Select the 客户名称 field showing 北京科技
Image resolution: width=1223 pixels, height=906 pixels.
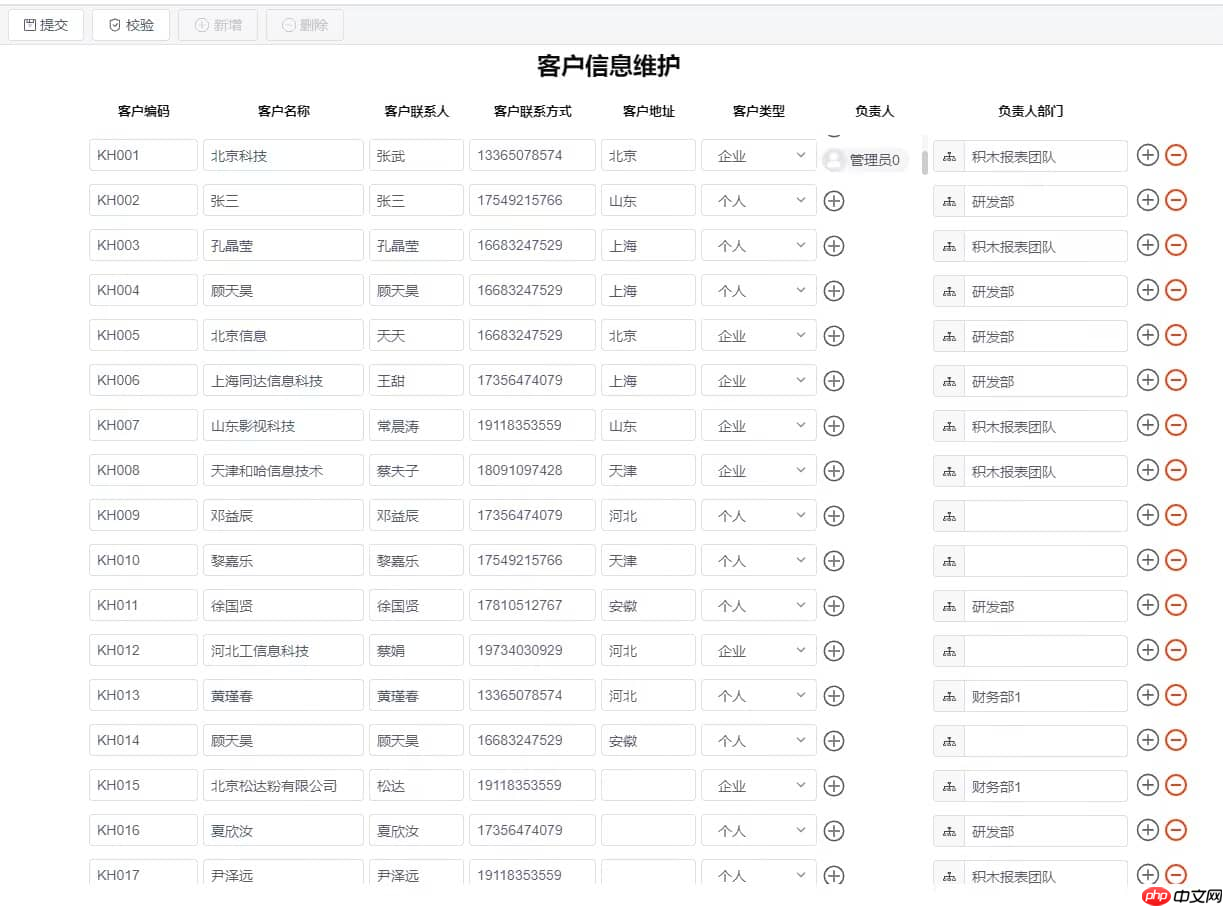pos(282,155)
